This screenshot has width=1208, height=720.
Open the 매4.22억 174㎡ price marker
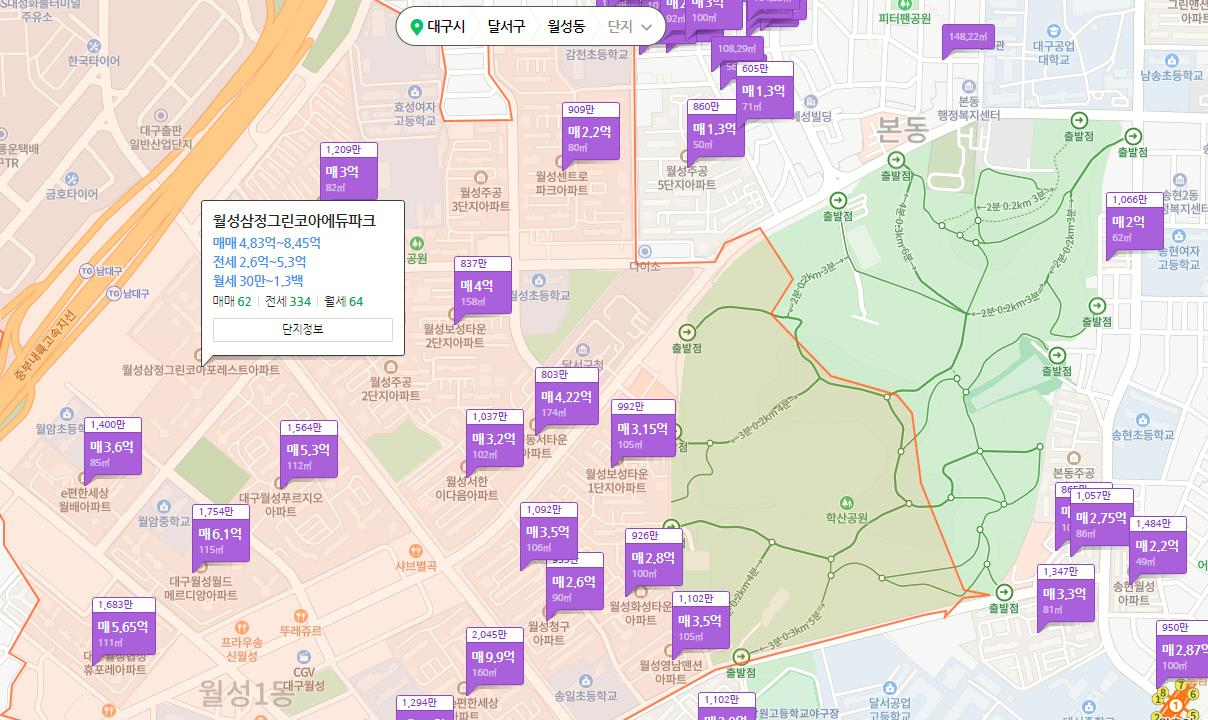click(567, 402)
